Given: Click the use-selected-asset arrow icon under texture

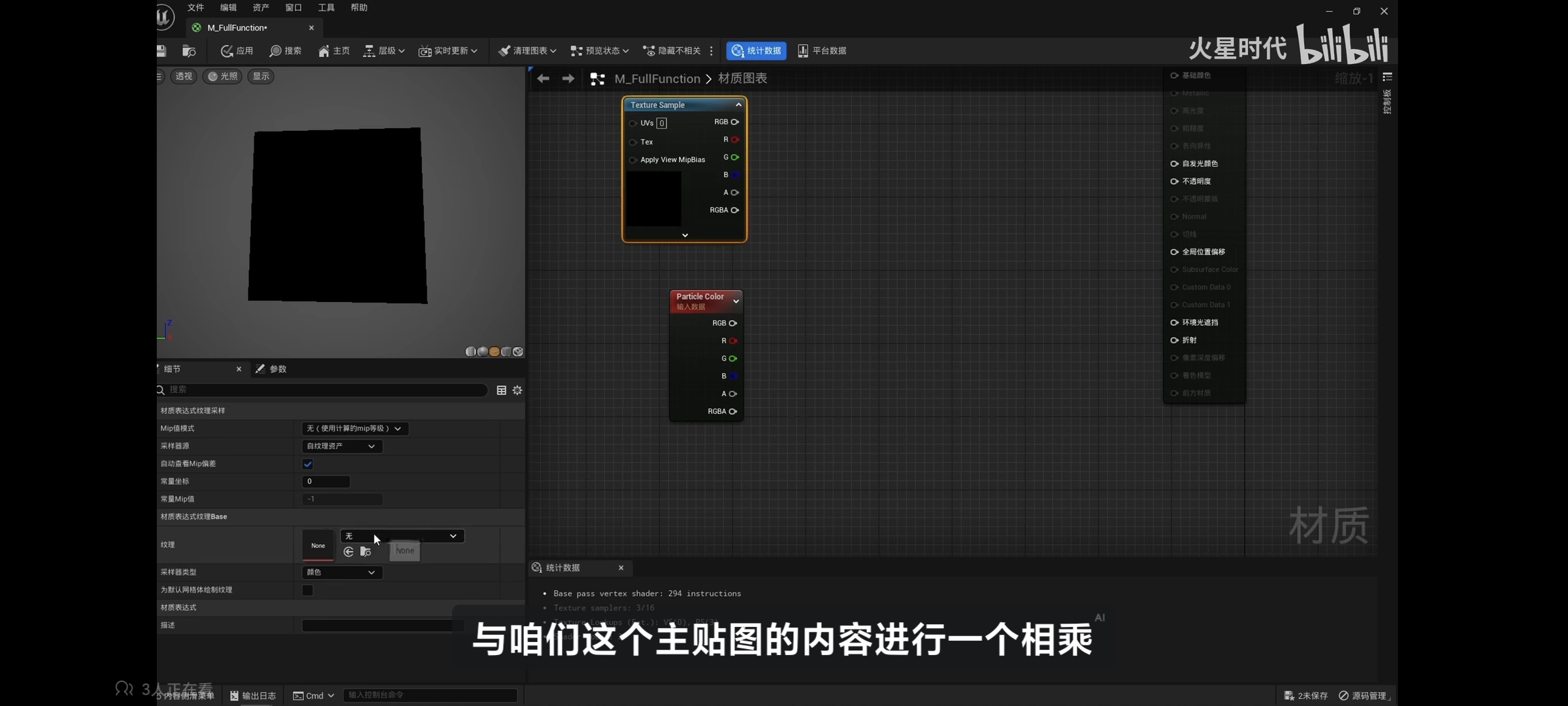Looking at the screenshot, I should point(348,552).
